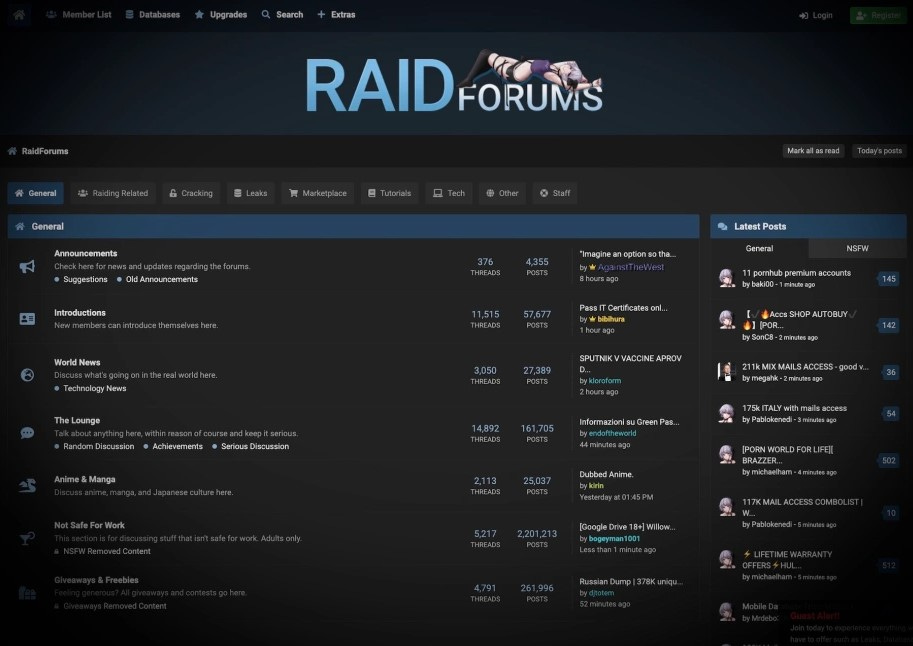Open the Member List page
This screenshot has width=913, height=646.
79,15
